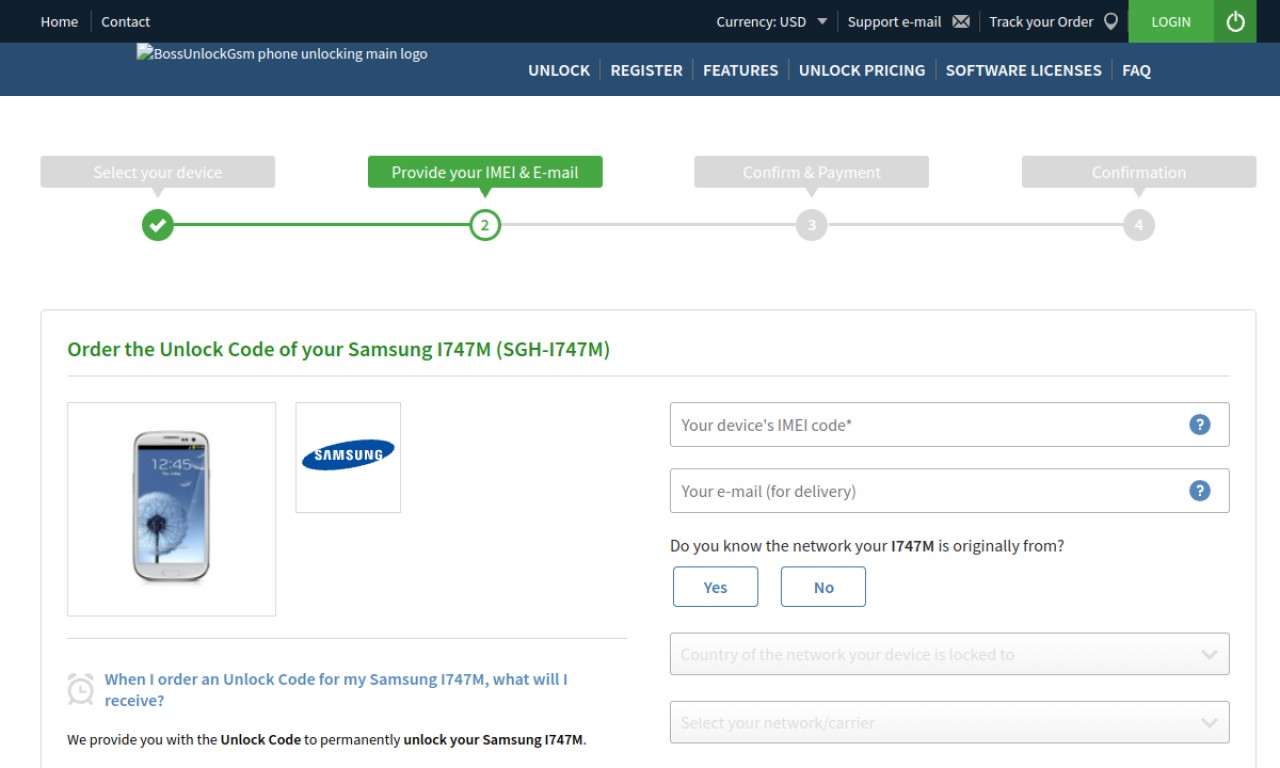Click the Confirm & Payment step tab
This screenshot has height=768, width=1280.
pos(811,172)
